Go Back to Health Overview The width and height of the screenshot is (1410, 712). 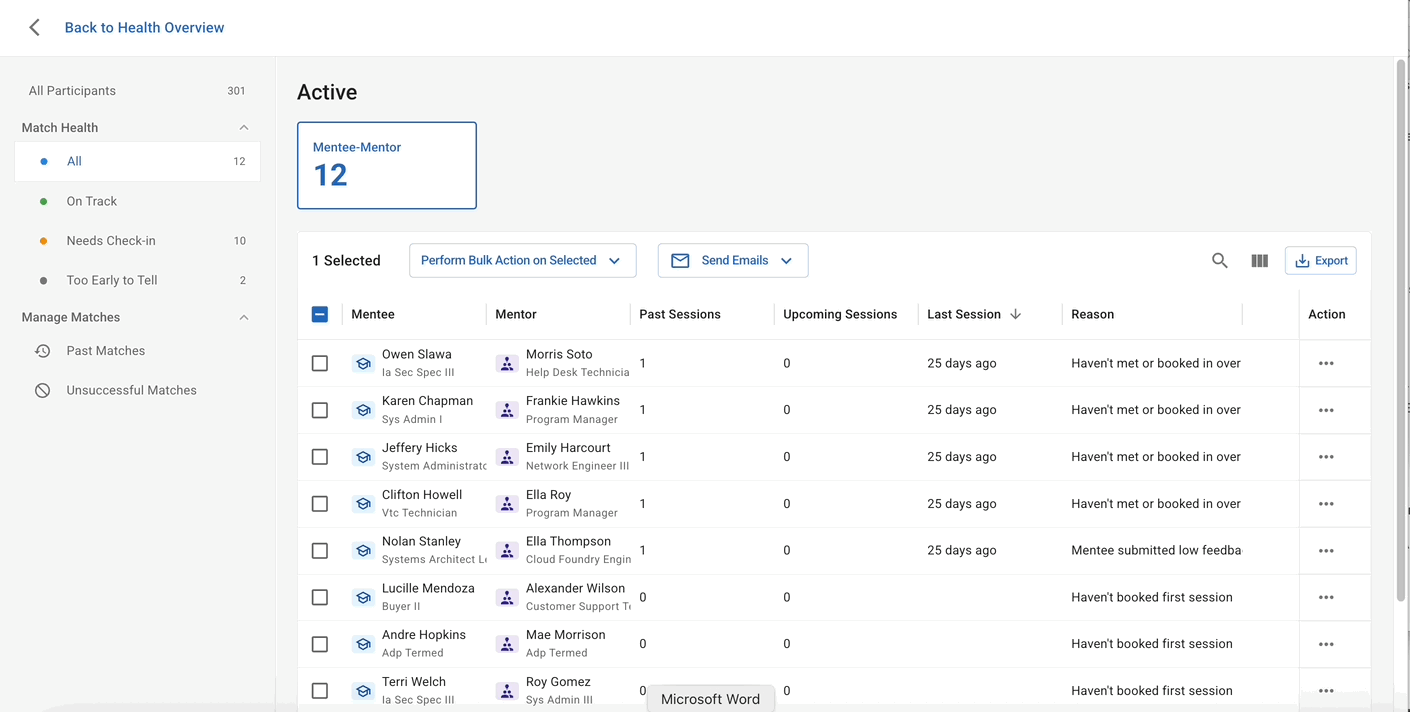144,28
